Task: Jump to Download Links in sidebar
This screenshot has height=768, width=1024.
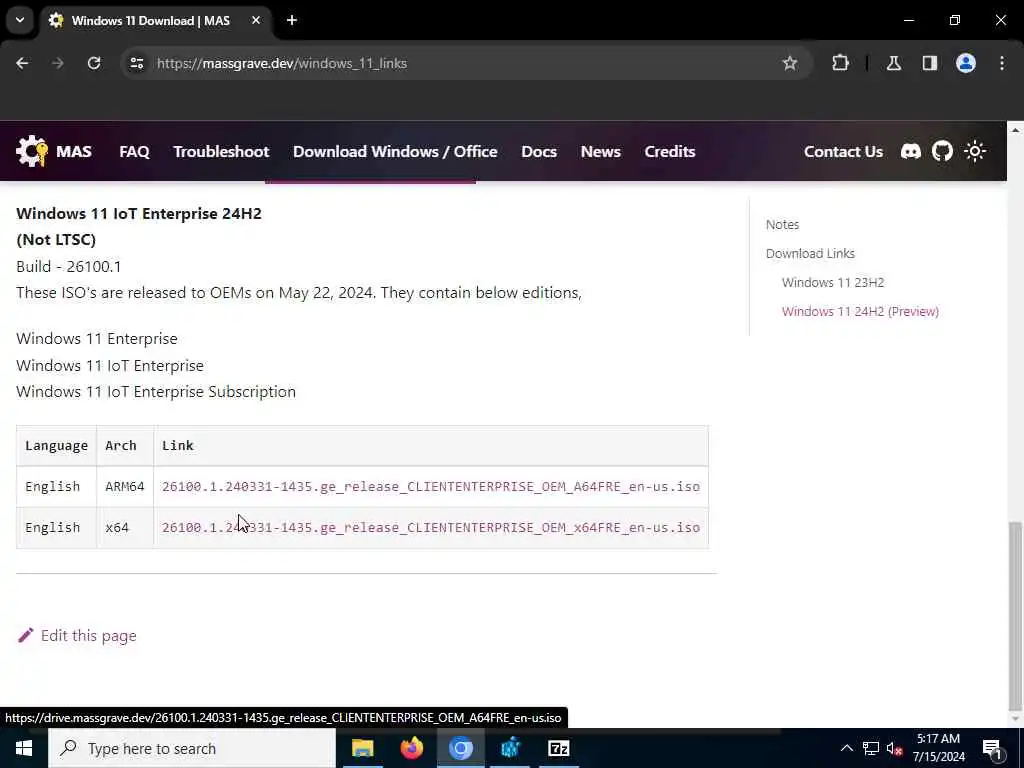Action: coord(810,253)
